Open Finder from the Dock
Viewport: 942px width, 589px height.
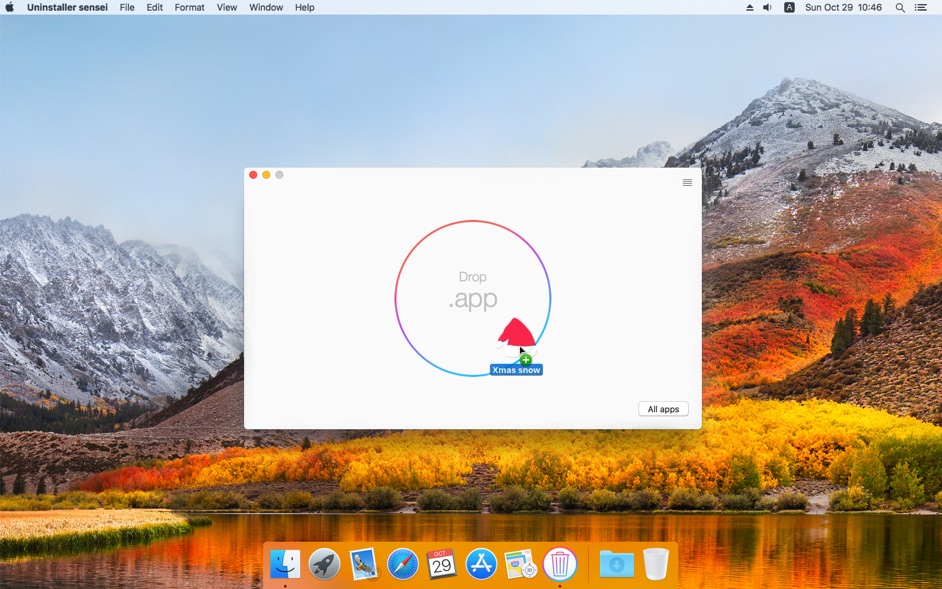click(285, 564)
